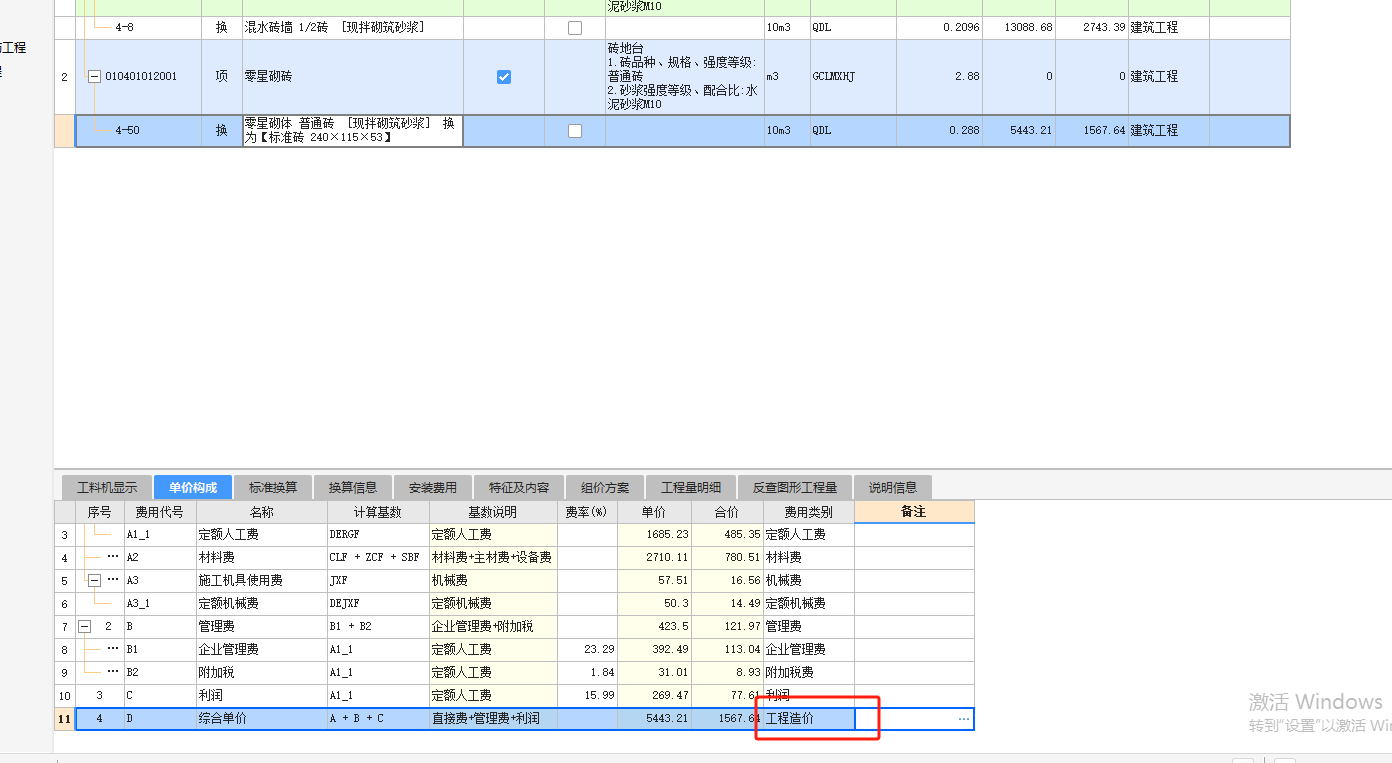Click the 企业管理费 name cell in row B1

point(262,650)
